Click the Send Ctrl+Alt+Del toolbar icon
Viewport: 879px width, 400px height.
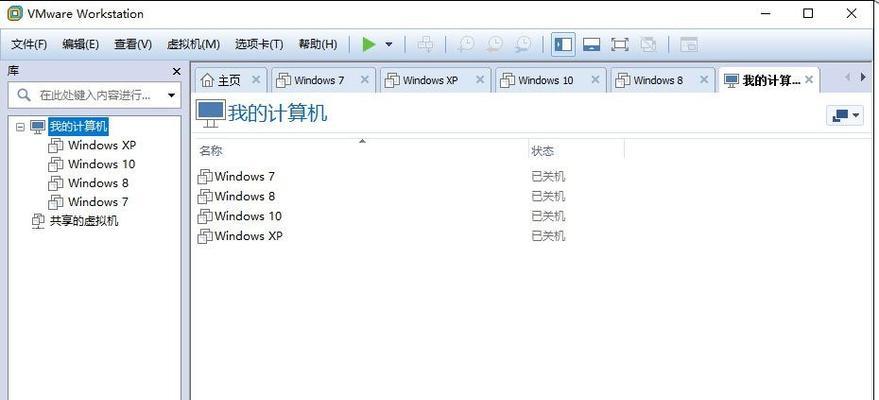coord(425,44)
